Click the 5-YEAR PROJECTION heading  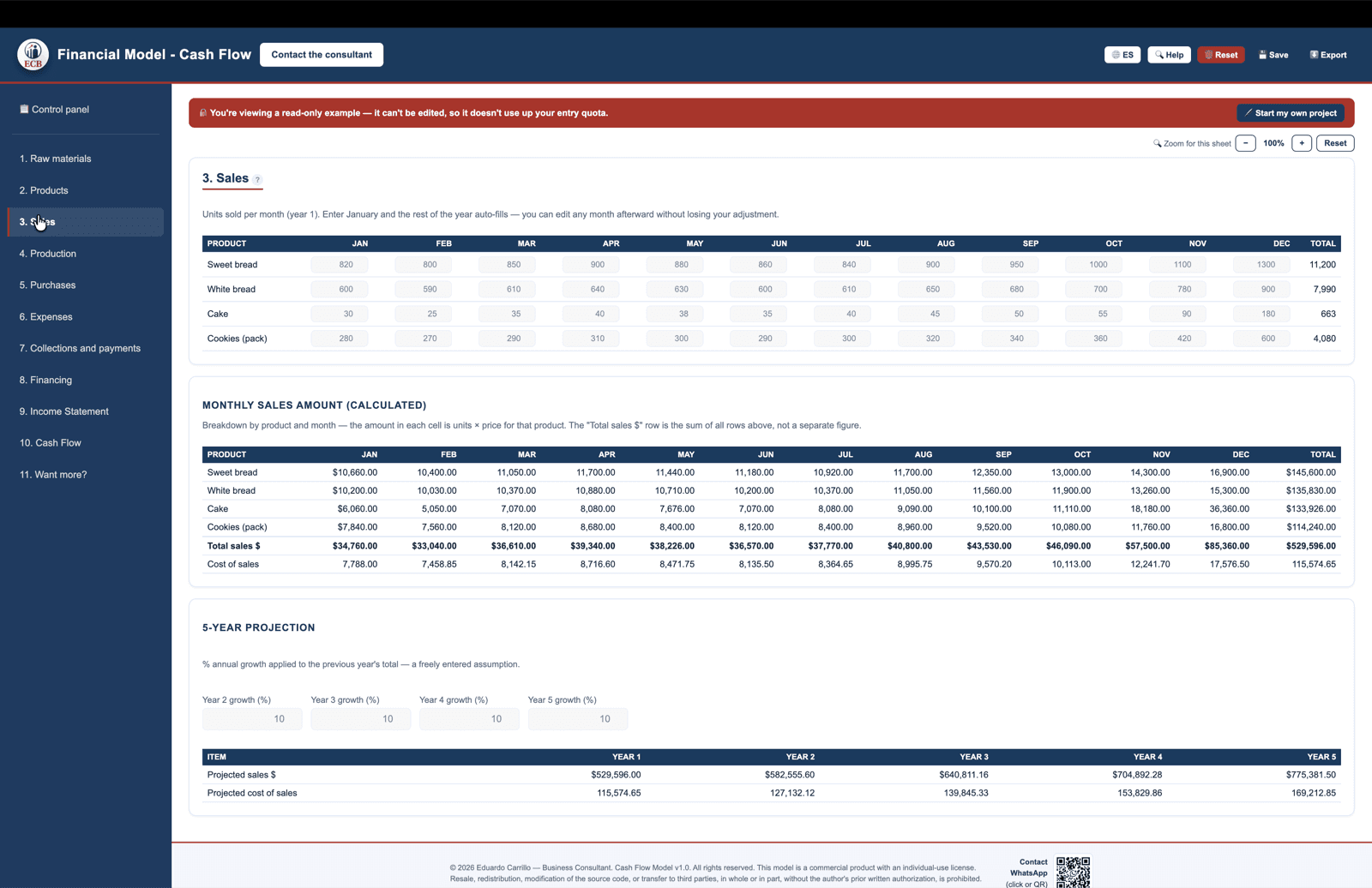258,628
